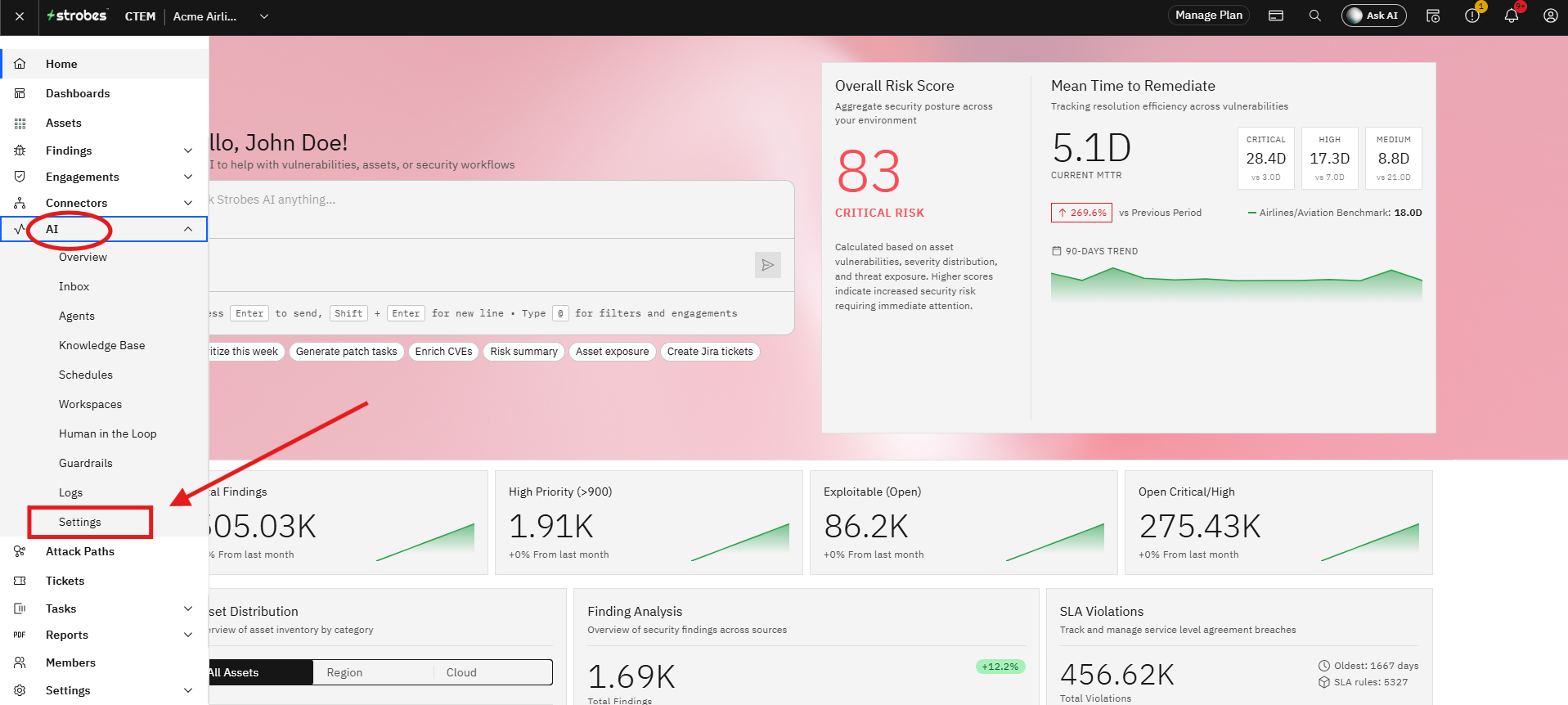Expand the Connectors menu chevron

pos(188,203)
